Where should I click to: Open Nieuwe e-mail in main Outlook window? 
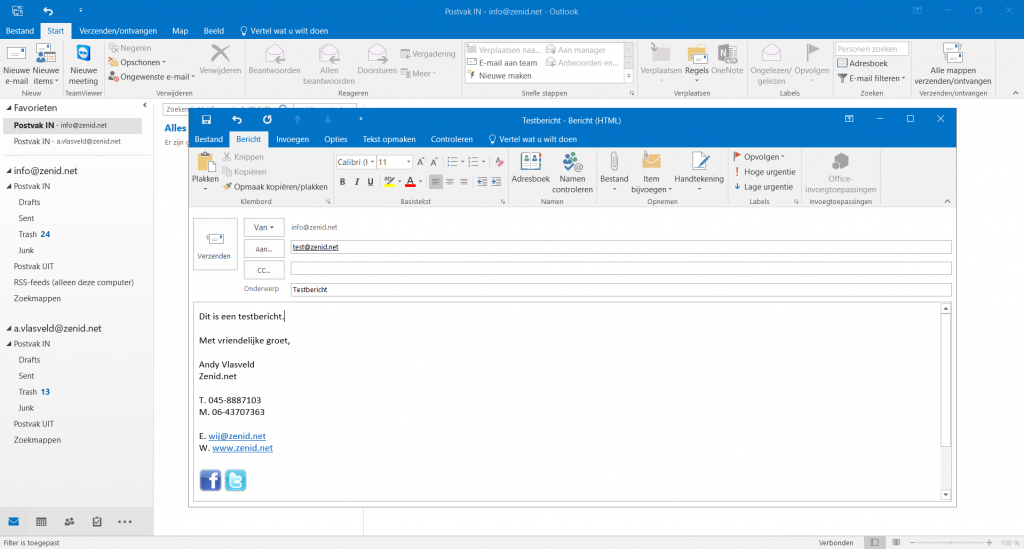click(x=16, y=65)
